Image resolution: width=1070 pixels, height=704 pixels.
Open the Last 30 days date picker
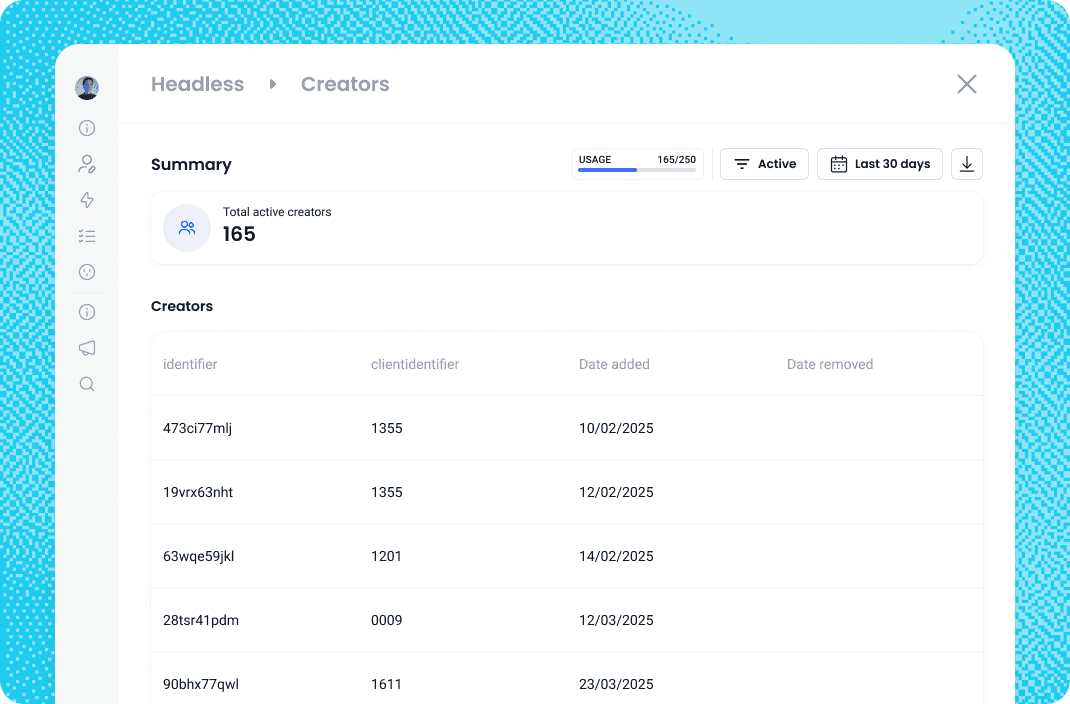[x=880, y=164]
